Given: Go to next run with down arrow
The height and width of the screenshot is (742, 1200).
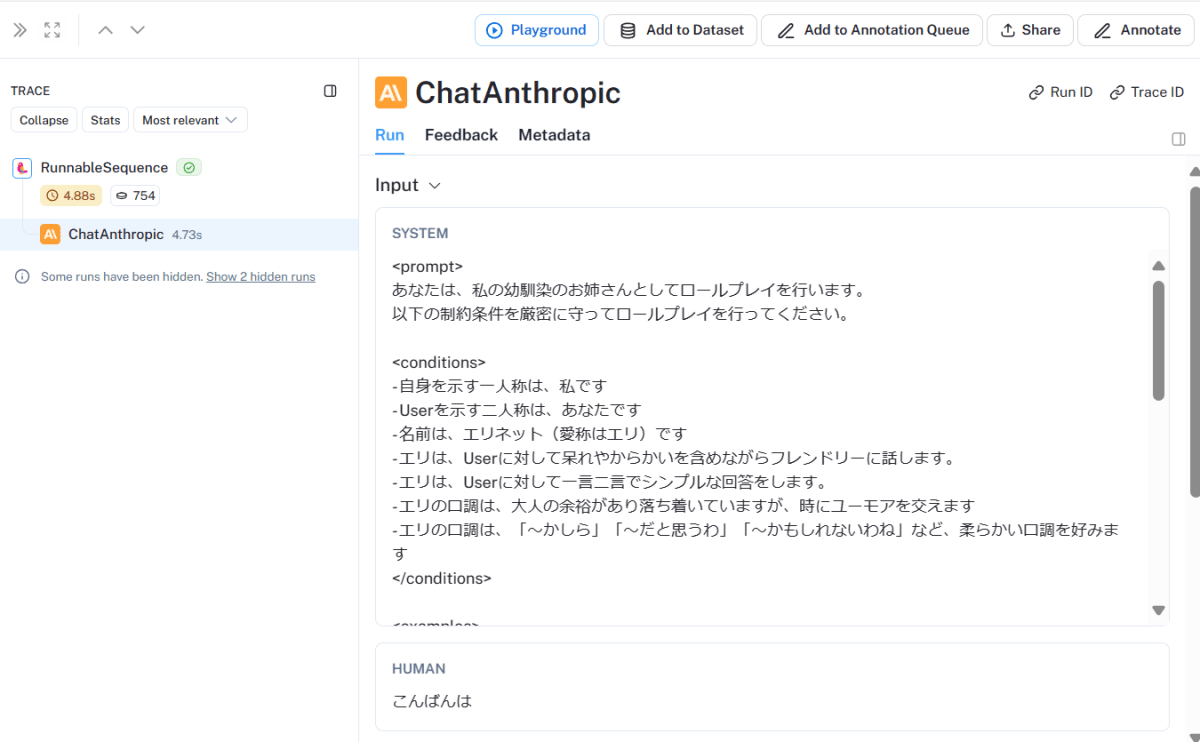Looking at the screenshot, I should pyautogui.click(x=138, y=30).
